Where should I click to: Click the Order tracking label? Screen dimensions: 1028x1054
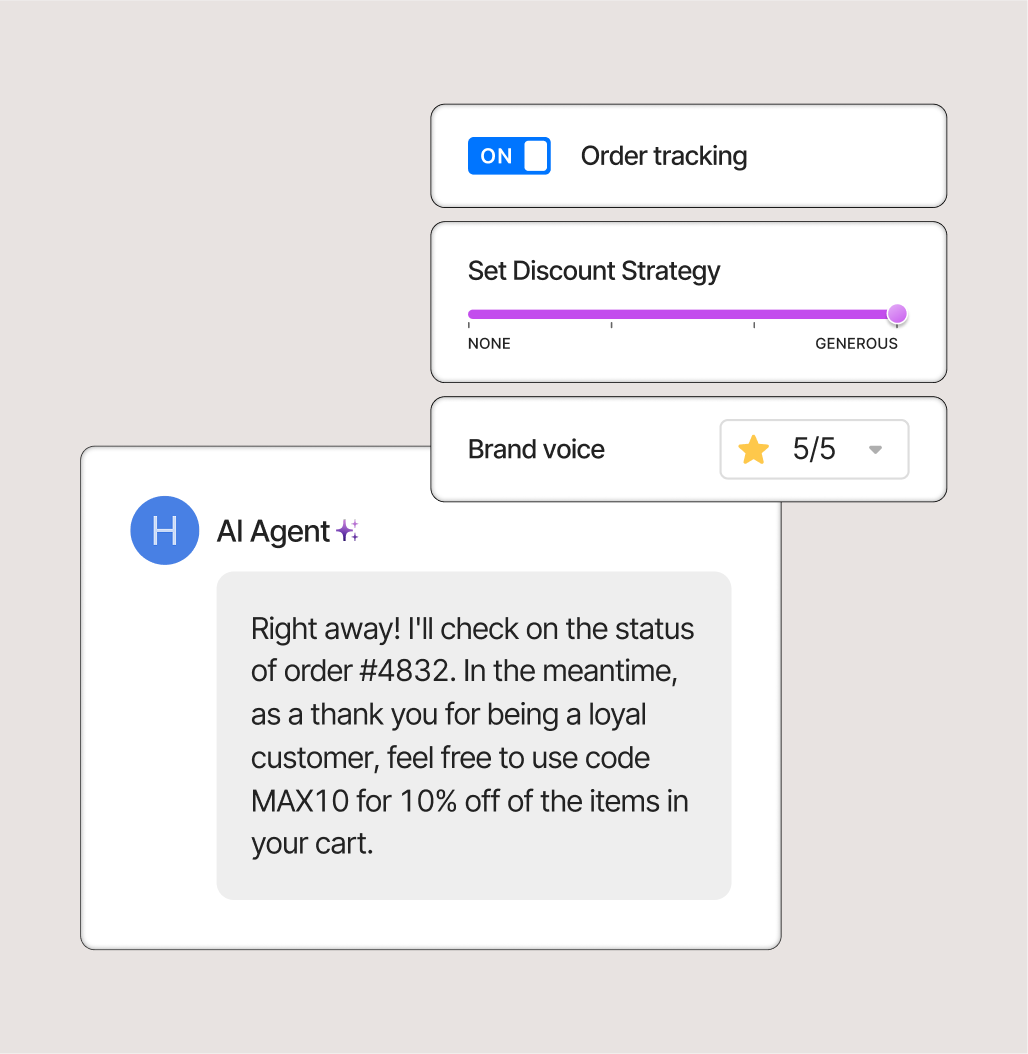[664, 156]
